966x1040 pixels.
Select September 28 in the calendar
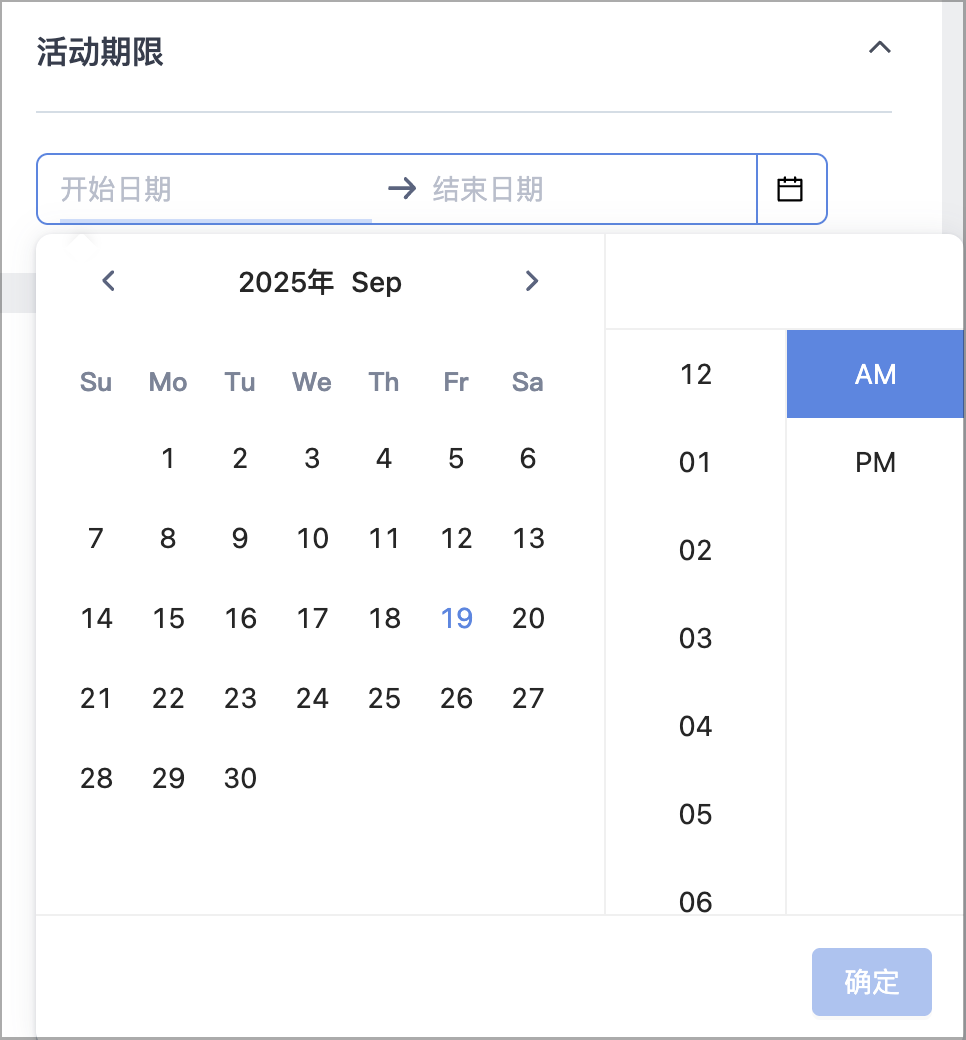coord(96,778)
